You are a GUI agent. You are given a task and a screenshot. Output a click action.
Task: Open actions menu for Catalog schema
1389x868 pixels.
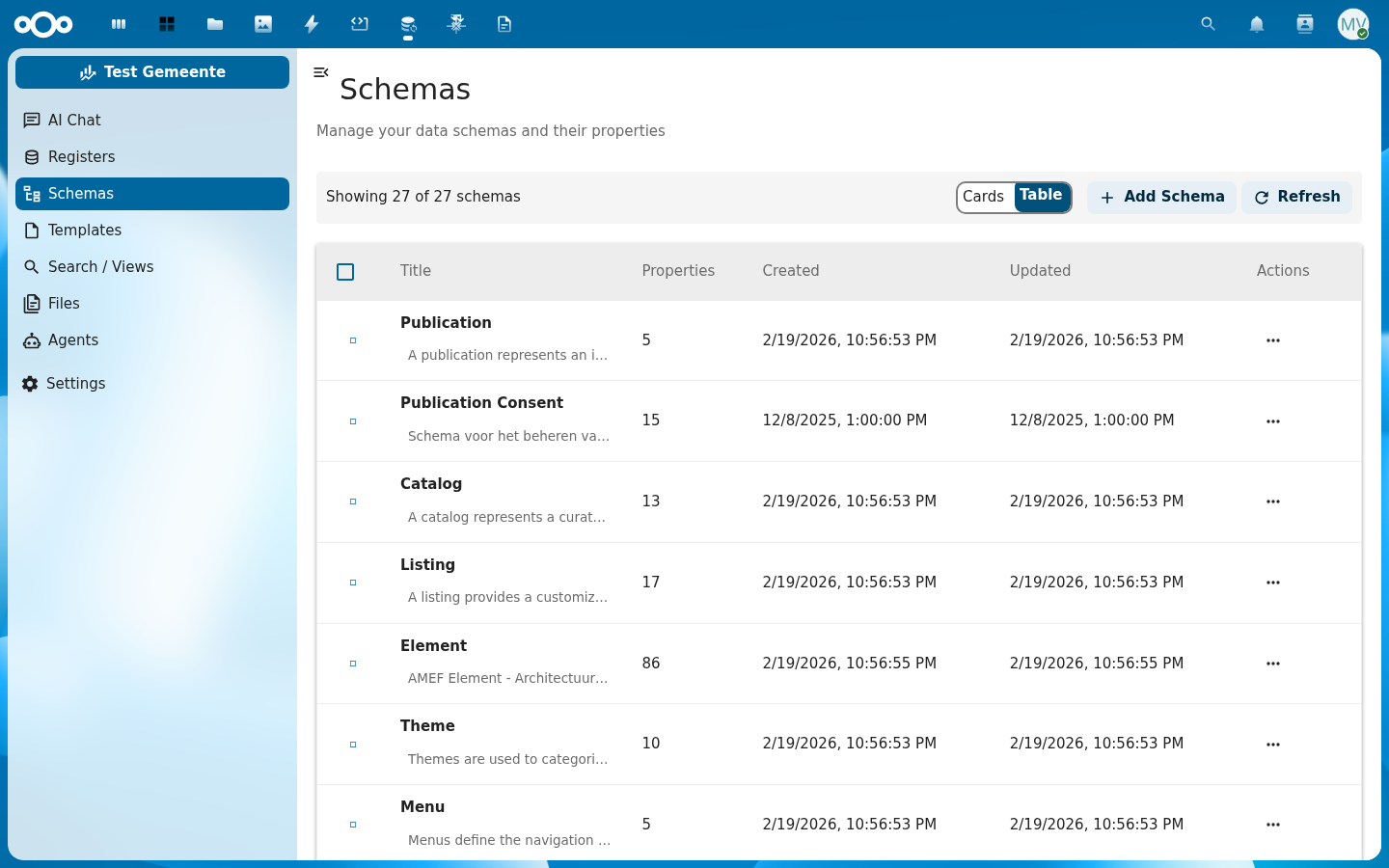click(1272, 502)
